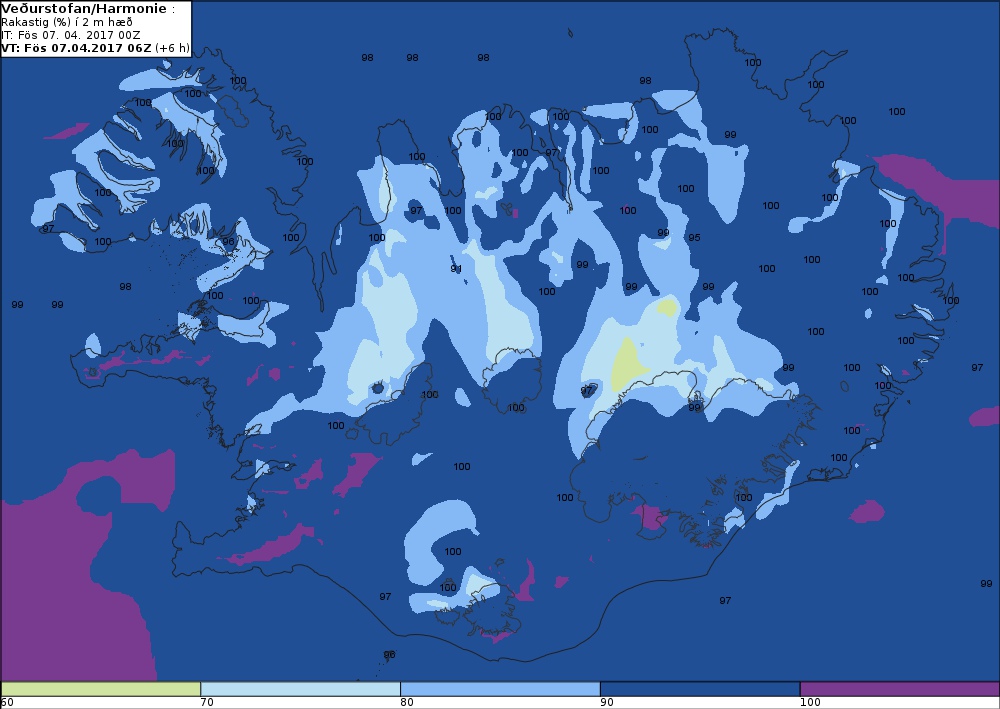Click the medium blue 80–90 legend swatch
The width and height of the screenshot is (1000, 709).
pyautogui.click(x=500, y=689)
